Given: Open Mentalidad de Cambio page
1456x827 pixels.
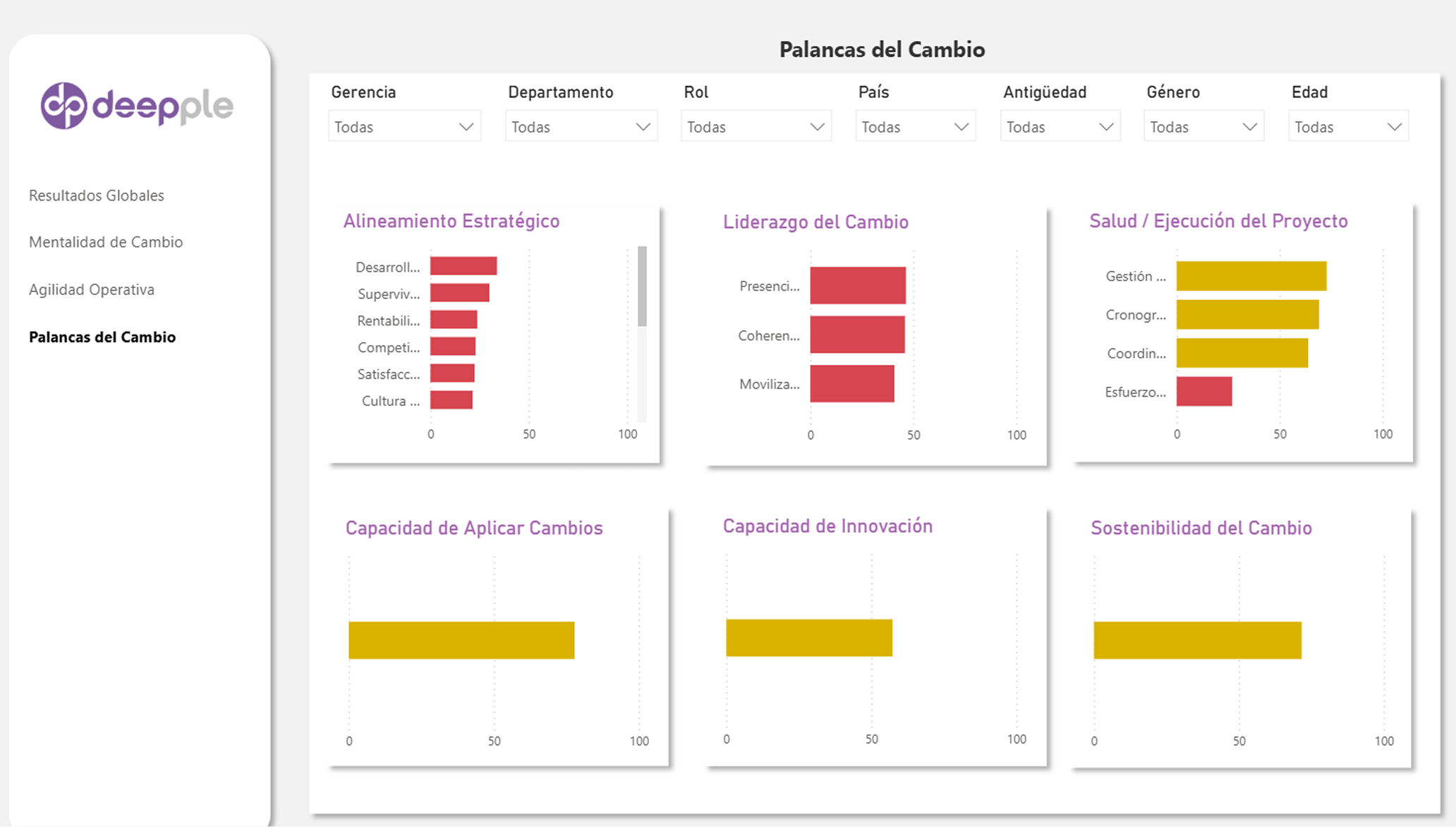Looking at the screenshot, I should pos(106,242).
